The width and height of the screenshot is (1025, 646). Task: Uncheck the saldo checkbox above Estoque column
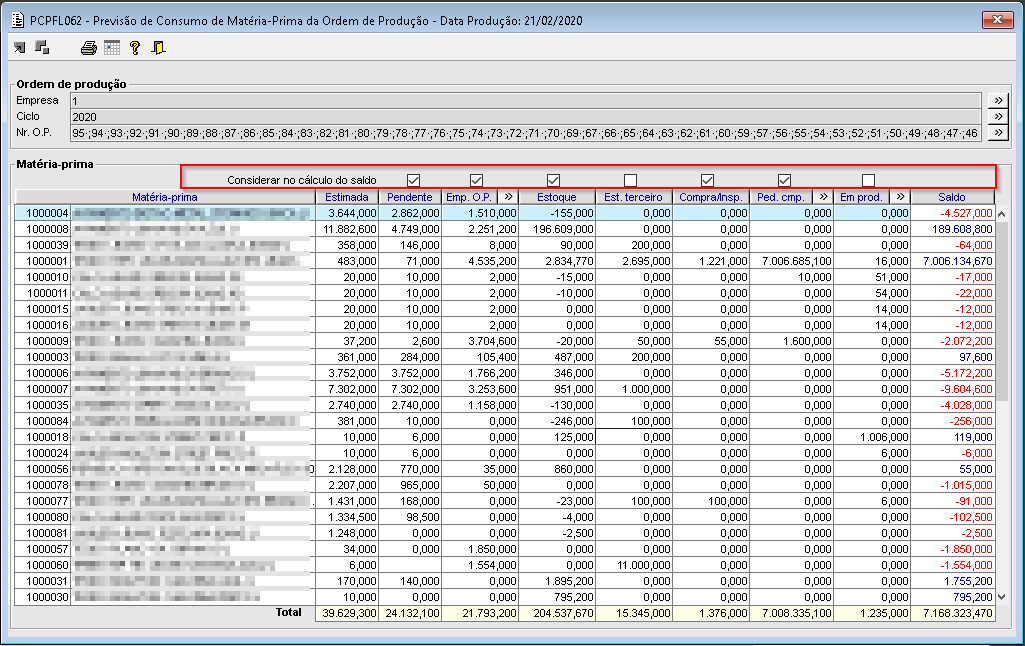[554, 180]
